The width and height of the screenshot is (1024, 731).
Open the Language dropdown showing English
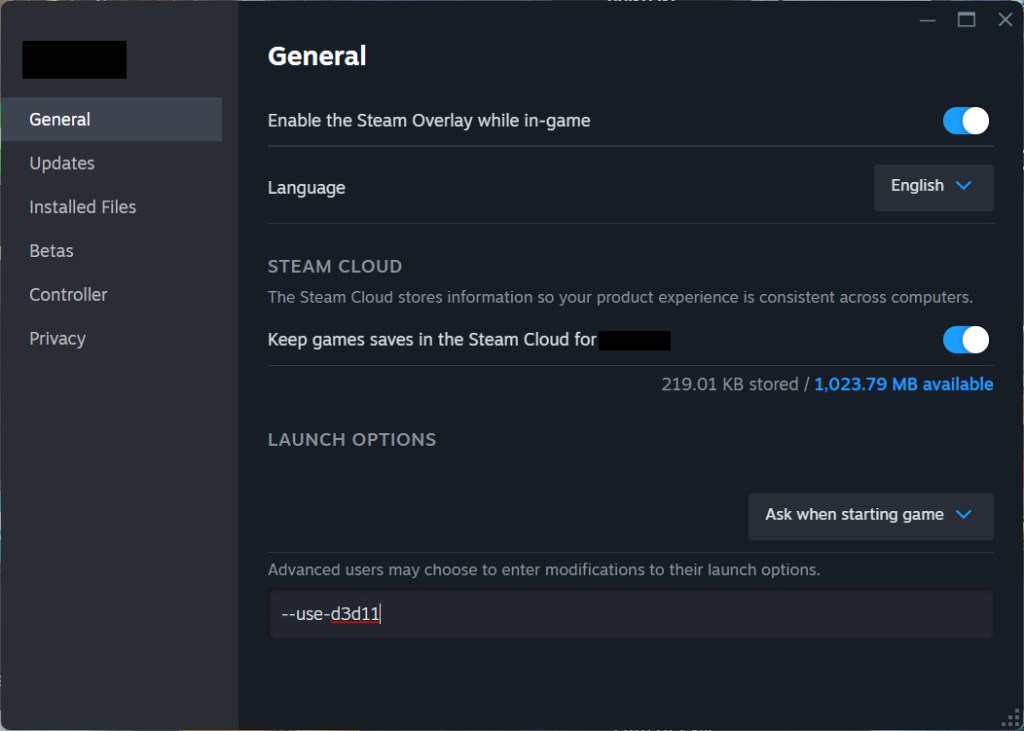click(933, 187)
